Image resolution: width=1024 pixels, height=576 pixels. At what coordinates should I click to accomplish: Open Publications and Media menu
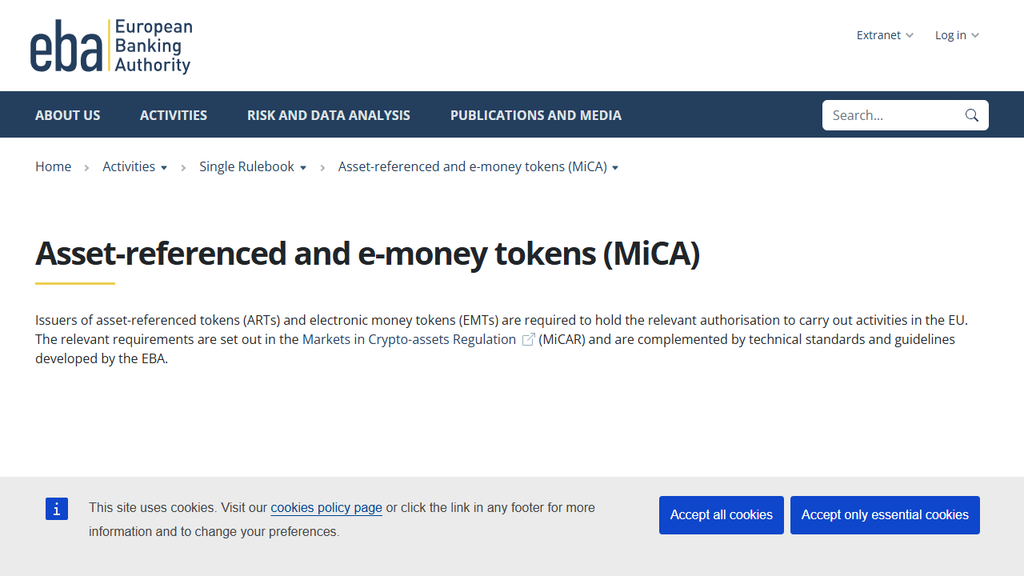coord(536,115)
